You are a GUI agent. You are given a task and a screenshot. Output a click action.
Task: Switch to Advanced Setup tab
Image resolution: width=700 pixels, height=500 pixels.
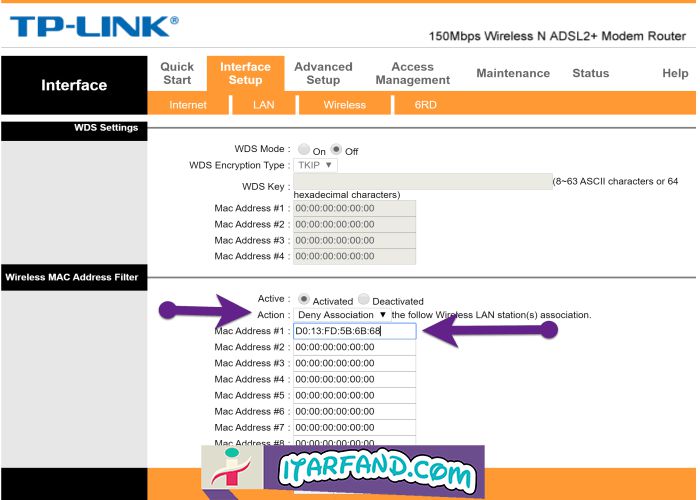[x=323, y=73]
